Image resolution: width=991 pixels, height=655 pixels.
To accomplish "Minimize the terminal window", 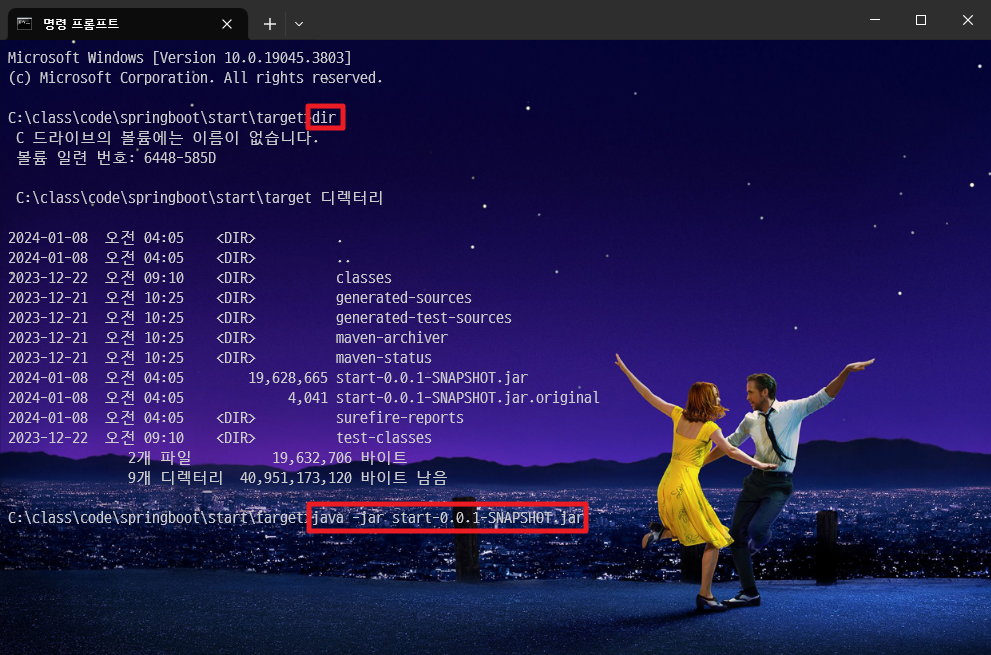I will [875, 20].
